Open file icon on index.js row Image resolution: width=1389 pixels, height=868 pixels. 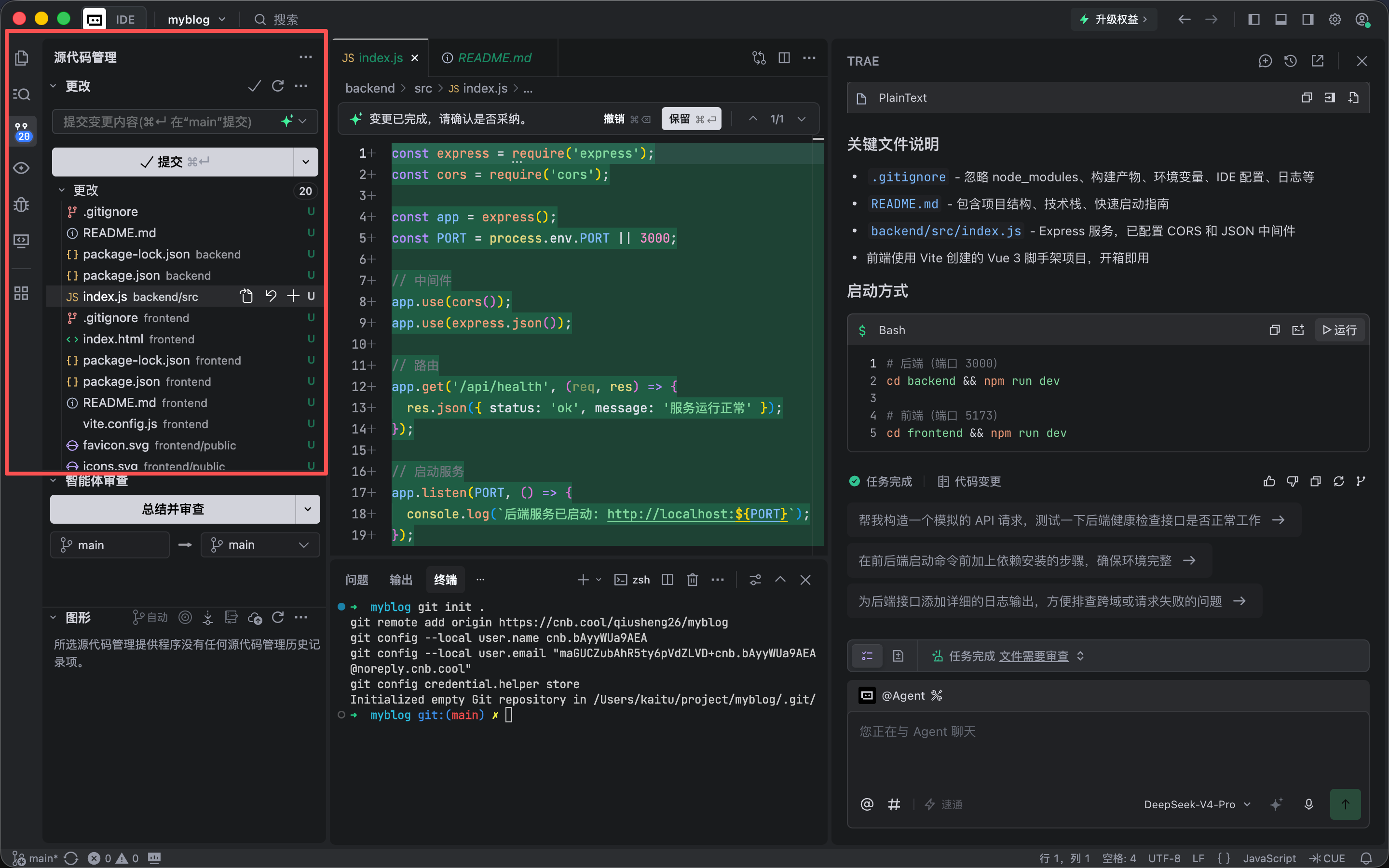click(x=246, y=296)
